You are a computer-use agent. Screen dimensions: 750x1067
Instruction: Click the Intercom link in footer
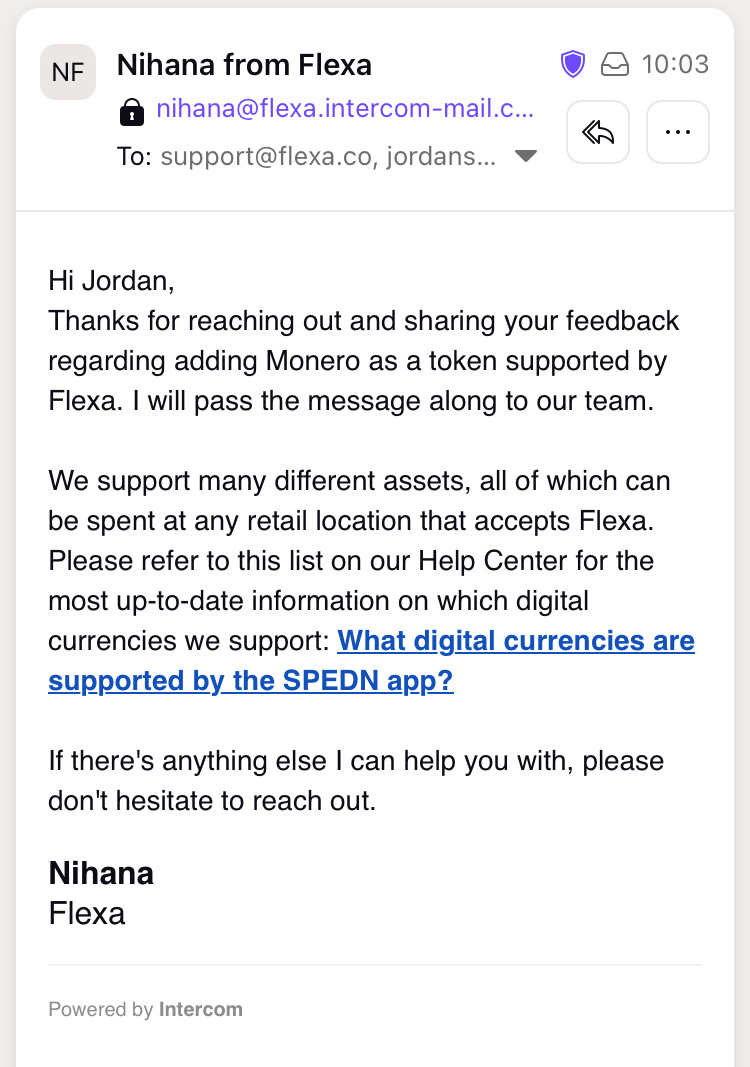click(200, 1009)
